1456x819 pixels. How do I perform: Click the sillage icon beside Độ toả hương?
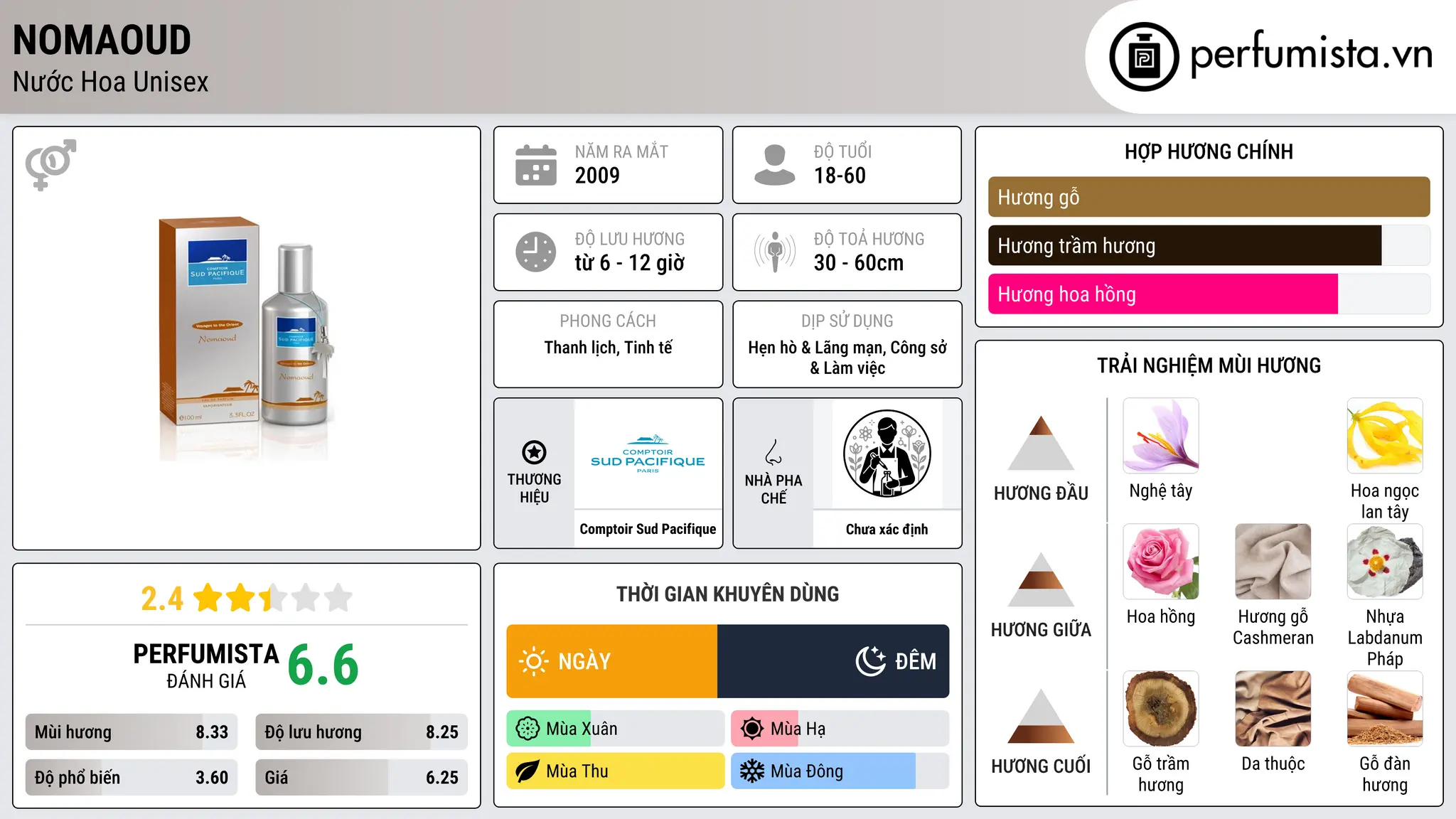pyautogui.click(x=775, y=252)
